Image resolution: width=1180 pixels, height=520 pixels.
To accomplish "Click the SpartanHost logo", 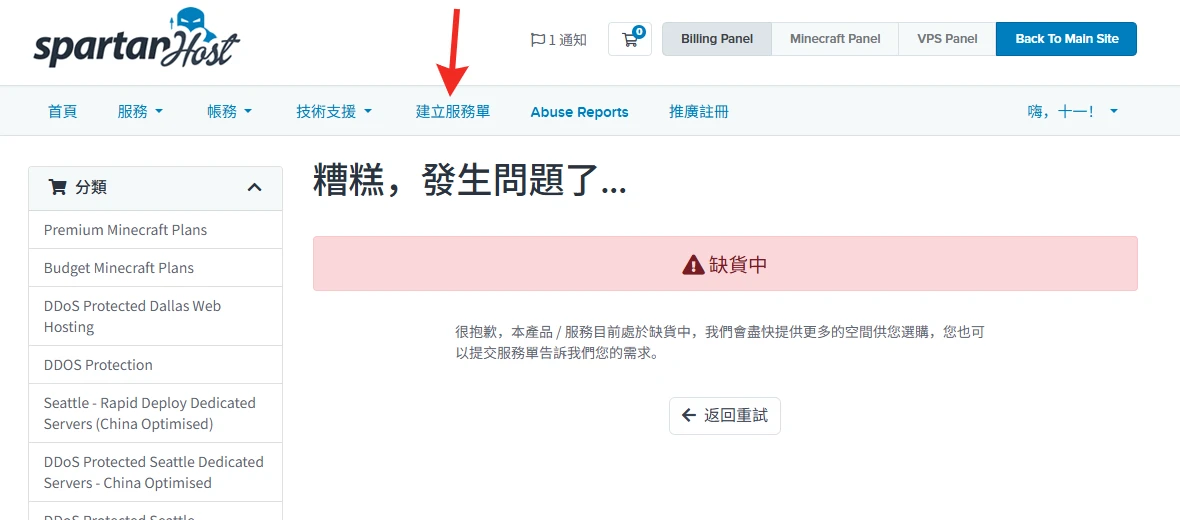I will click(x=137, y=38).
